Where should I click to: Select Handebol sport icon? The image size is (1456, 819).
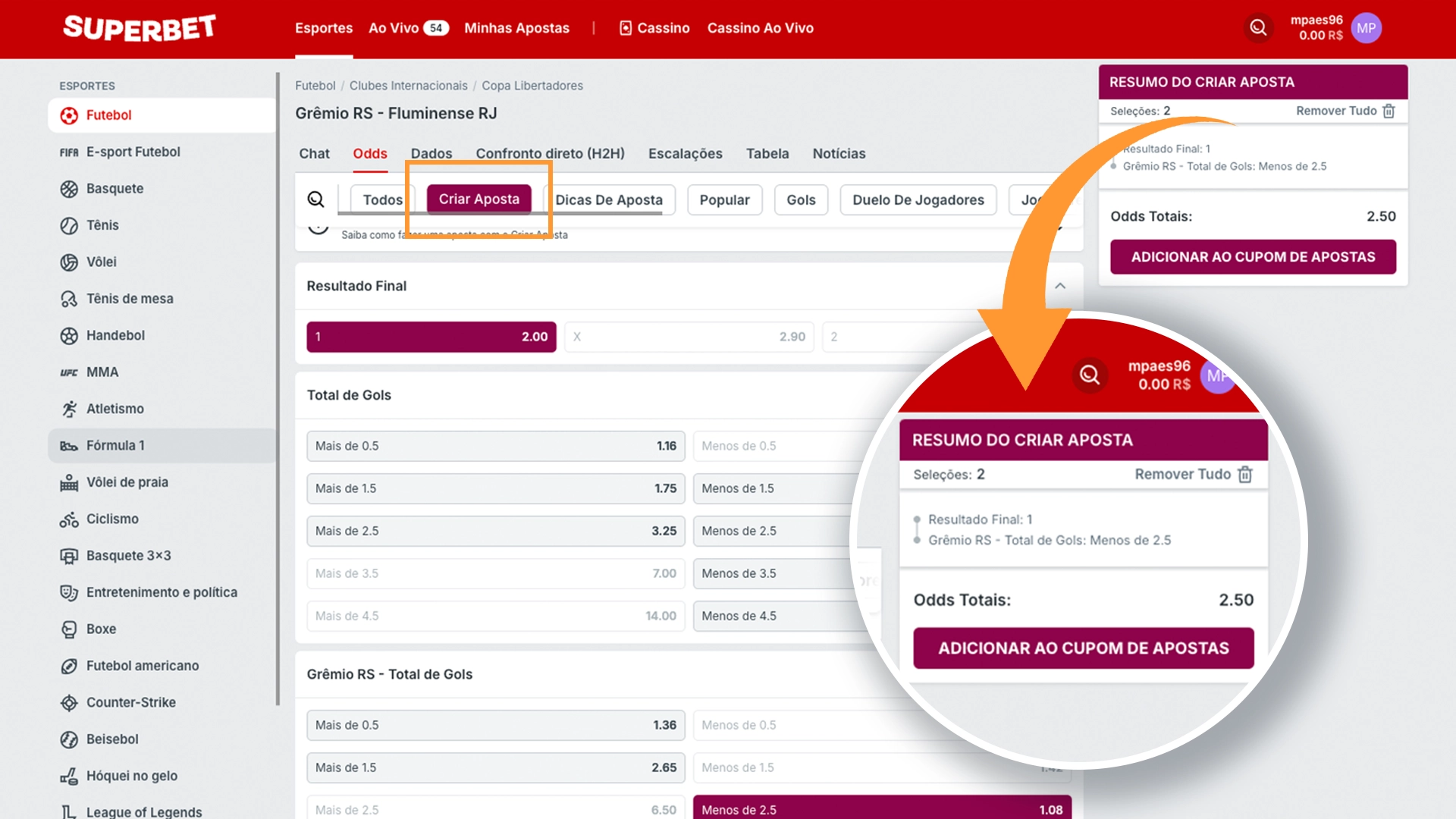point(69,335)
